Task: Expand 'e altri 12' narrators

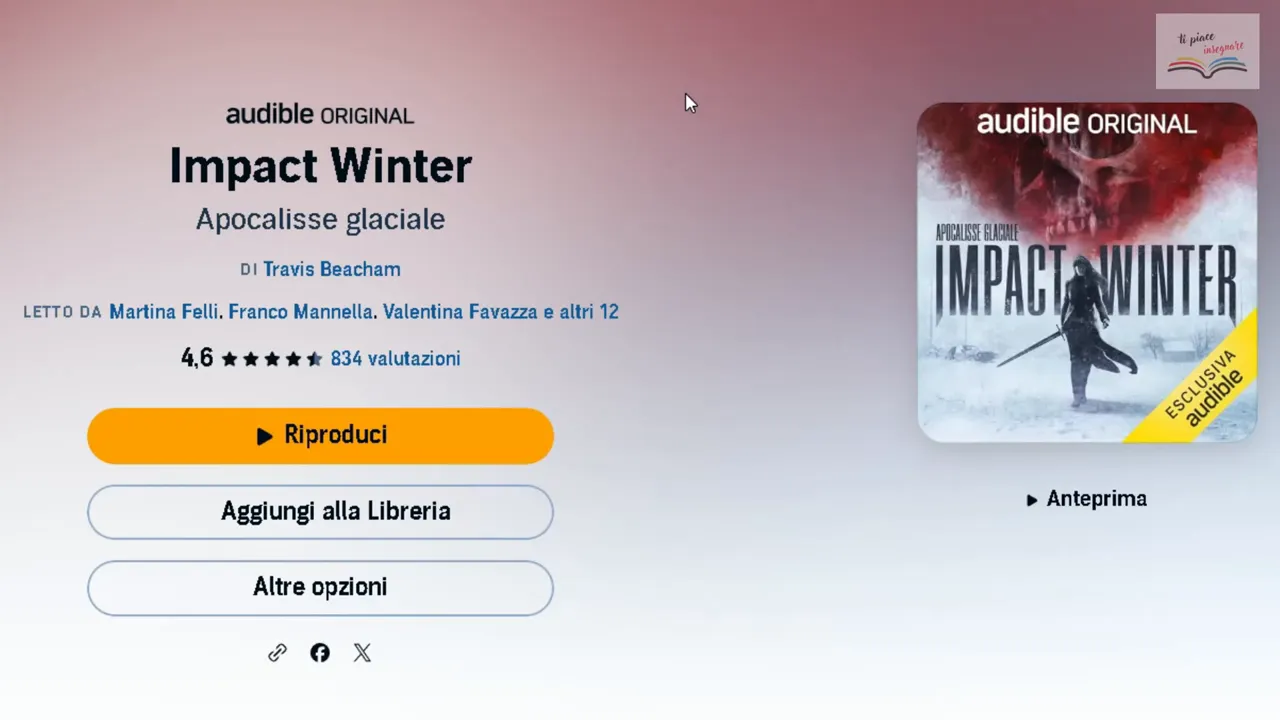Action: [581, 312]
